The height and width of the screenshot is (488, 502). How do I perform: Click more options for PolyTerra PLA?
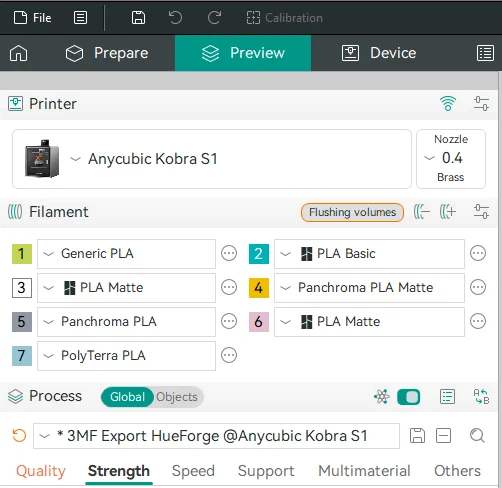(229, 355)
